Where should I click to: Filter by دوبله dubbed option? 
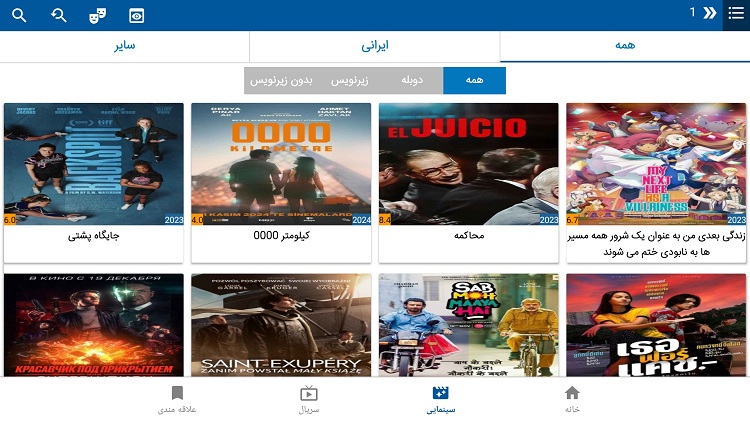[412, 80]
